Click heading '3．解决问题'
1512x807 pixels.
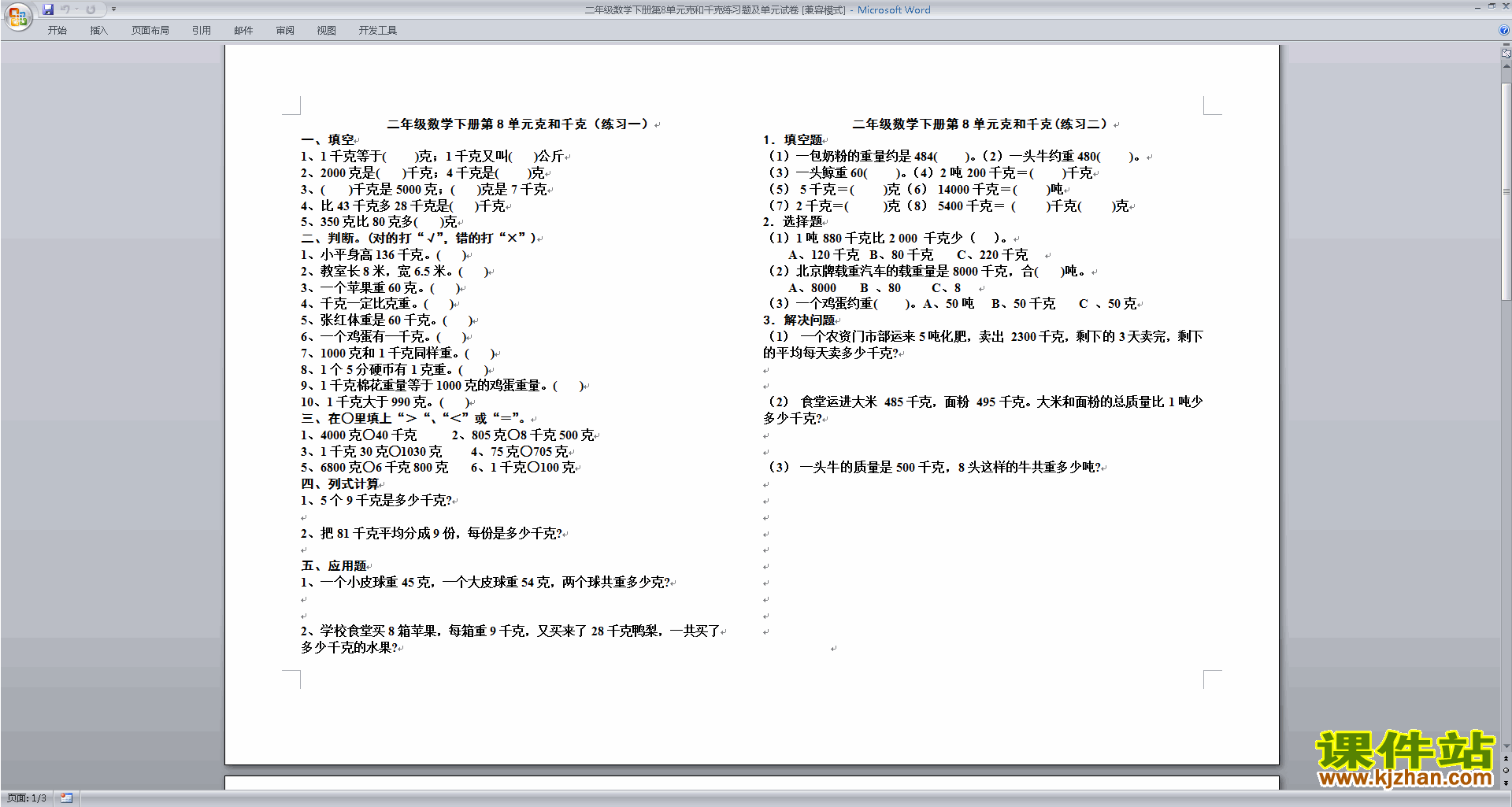coord(799,320)
